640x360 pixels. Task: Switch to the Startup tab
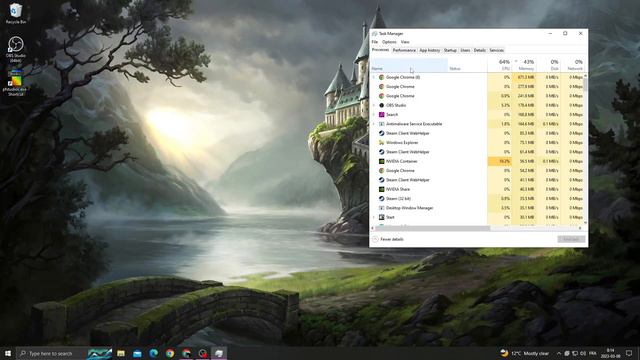[x=450, y=50]
